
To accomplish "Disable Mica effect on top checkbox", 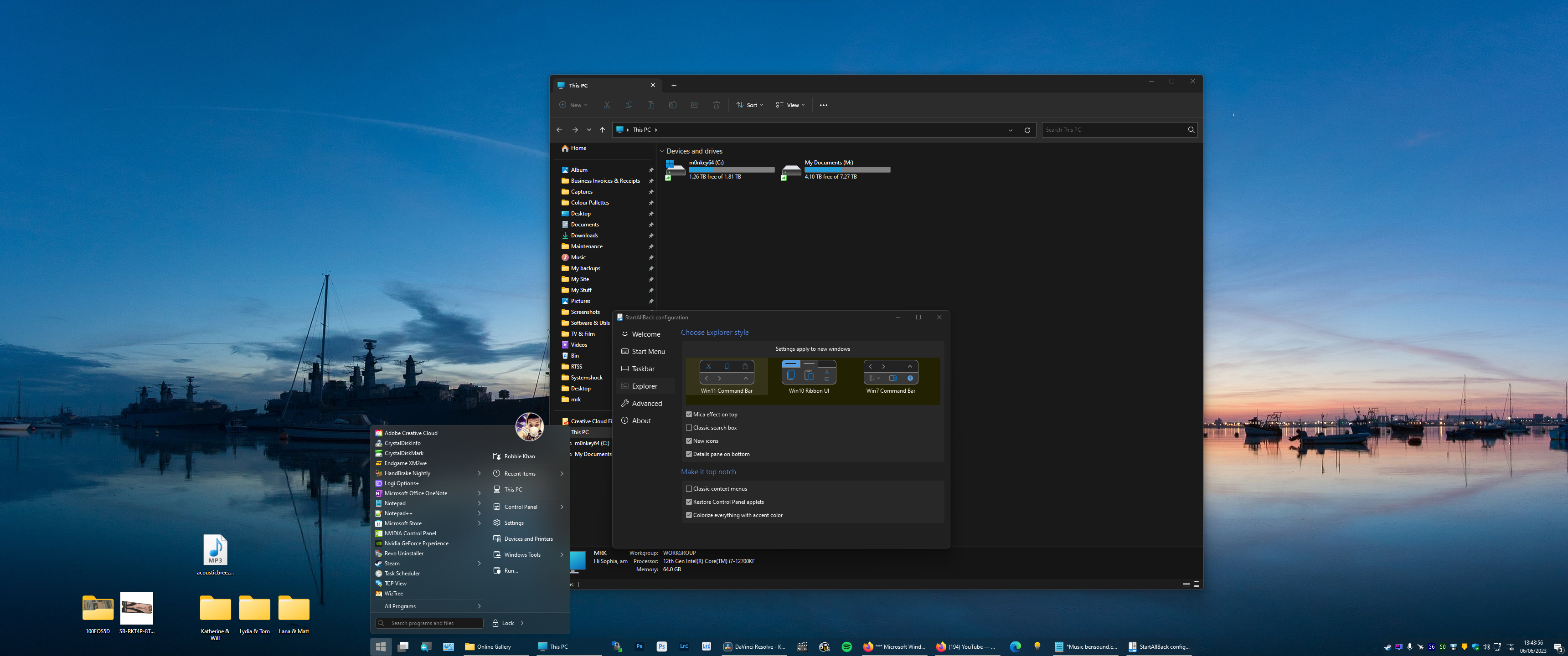I will click(x=689, y=415).
